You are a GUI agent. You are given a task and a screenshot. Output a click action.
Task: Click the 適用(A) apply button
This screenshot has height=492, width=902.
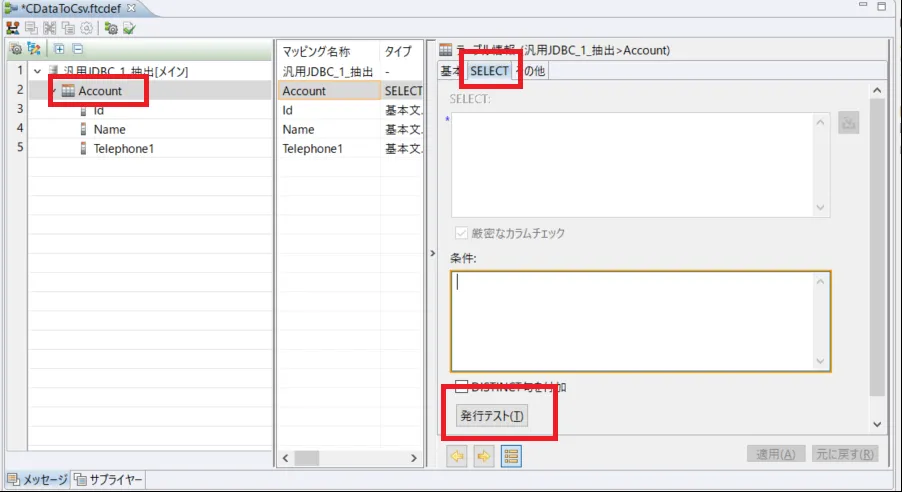pos(775,454)
